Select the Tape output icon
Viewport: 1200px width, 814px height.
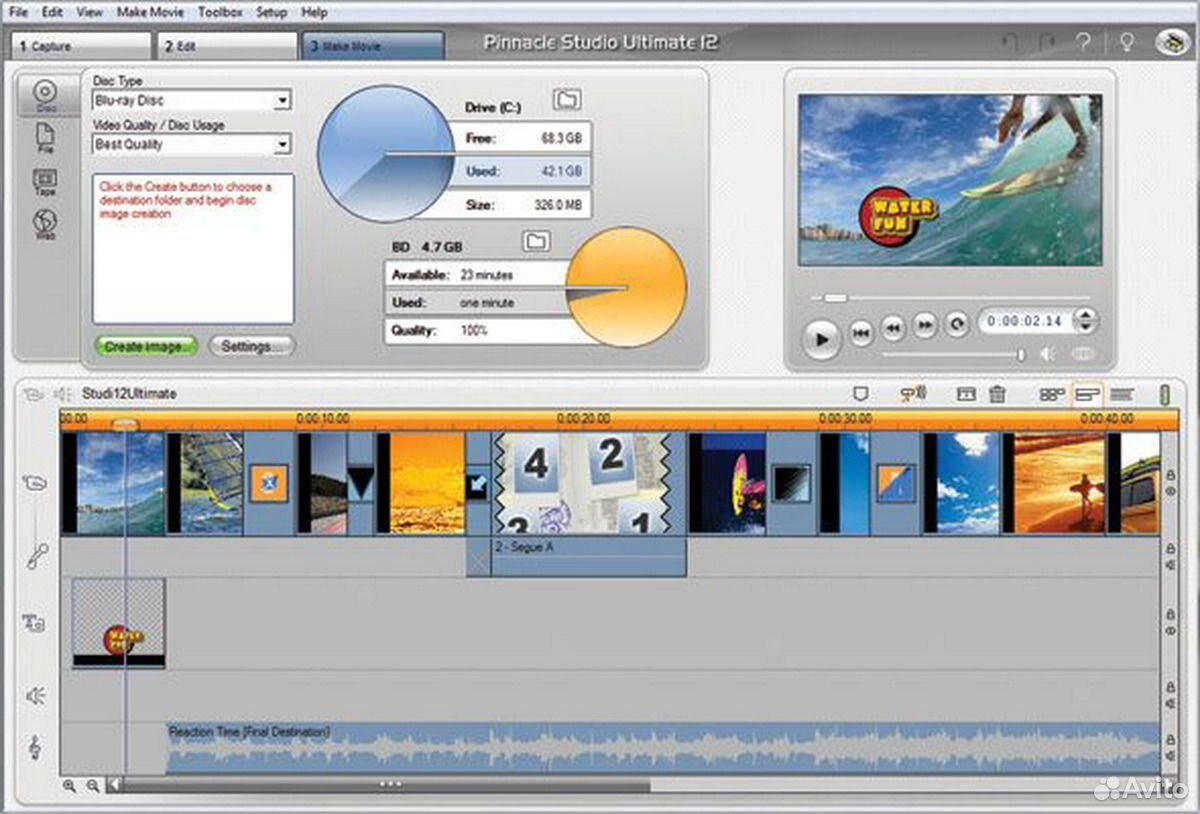45,181
